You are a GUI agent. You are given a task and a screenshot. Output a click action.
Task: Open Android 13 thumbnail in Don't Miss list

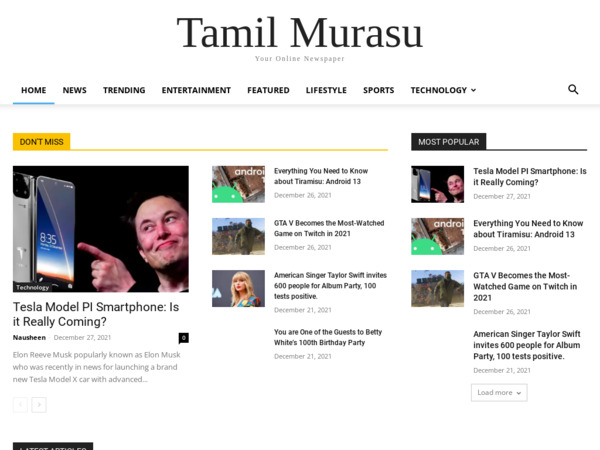(x=238, y=184)
